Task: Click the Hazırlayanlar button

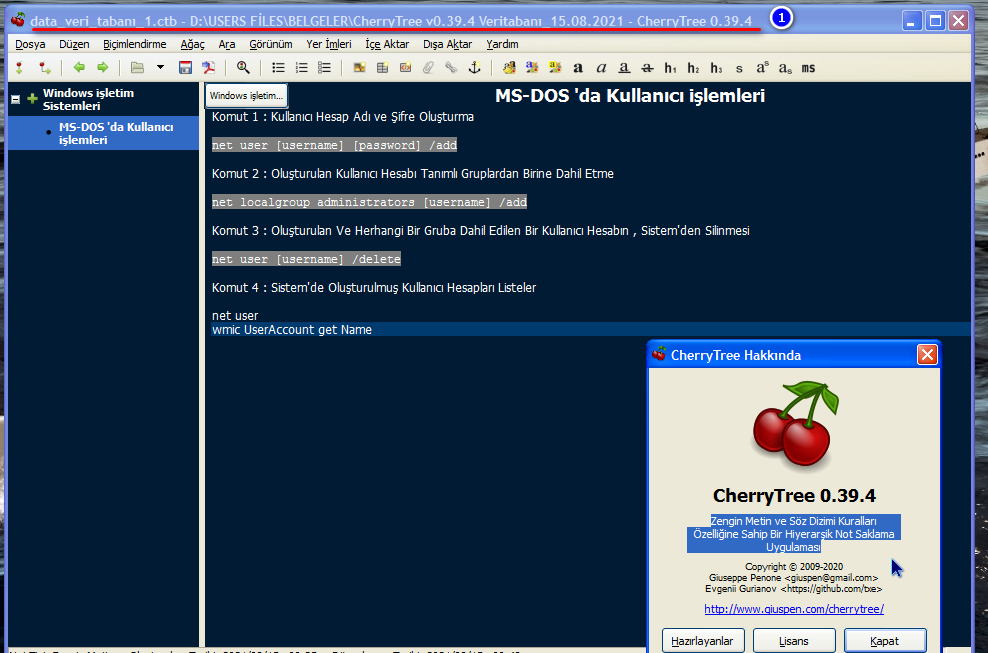Action: (x=703, y=640)
